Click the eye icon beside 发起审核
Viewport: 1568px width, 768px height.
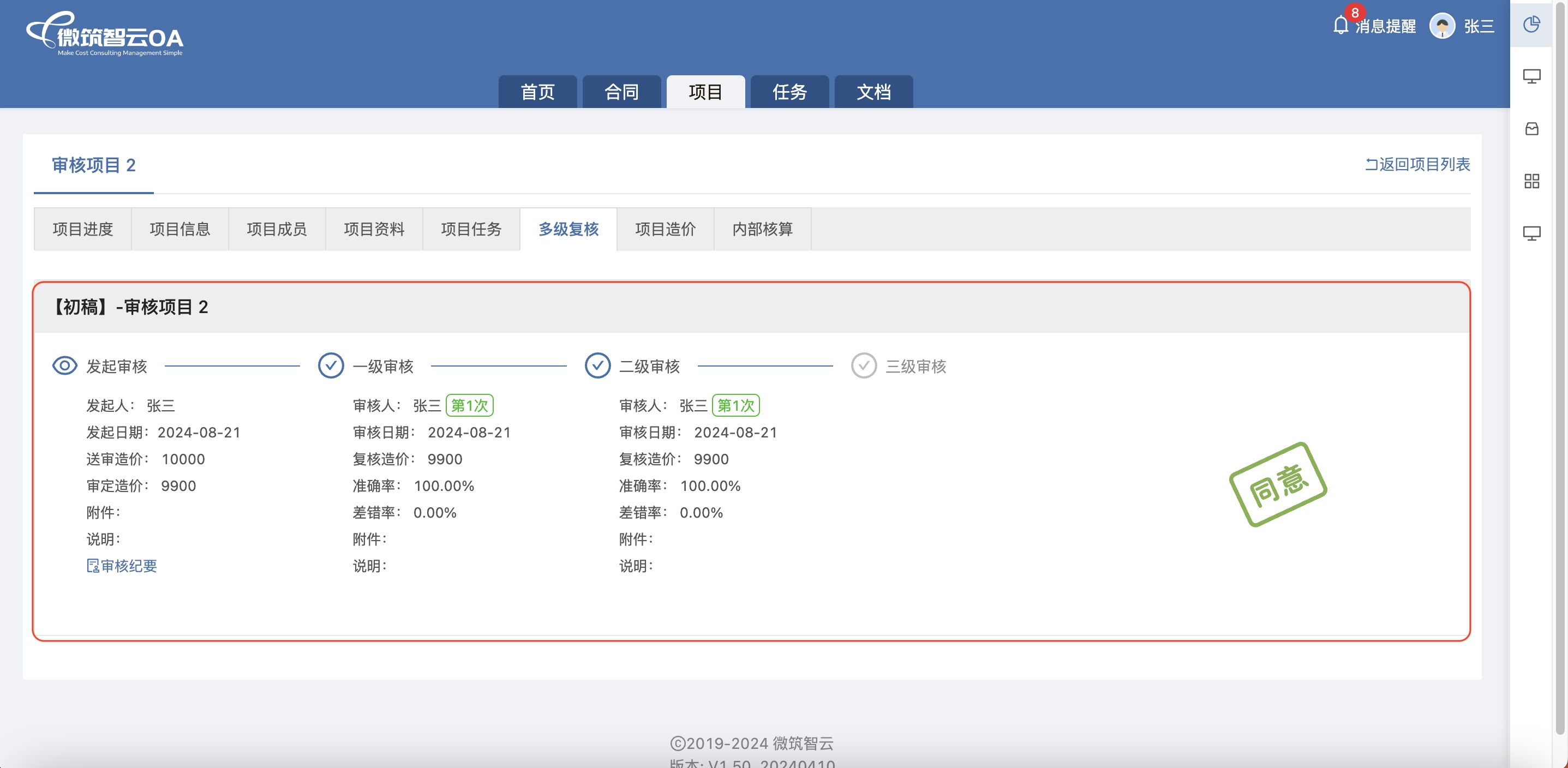click(x=64, y=366)
